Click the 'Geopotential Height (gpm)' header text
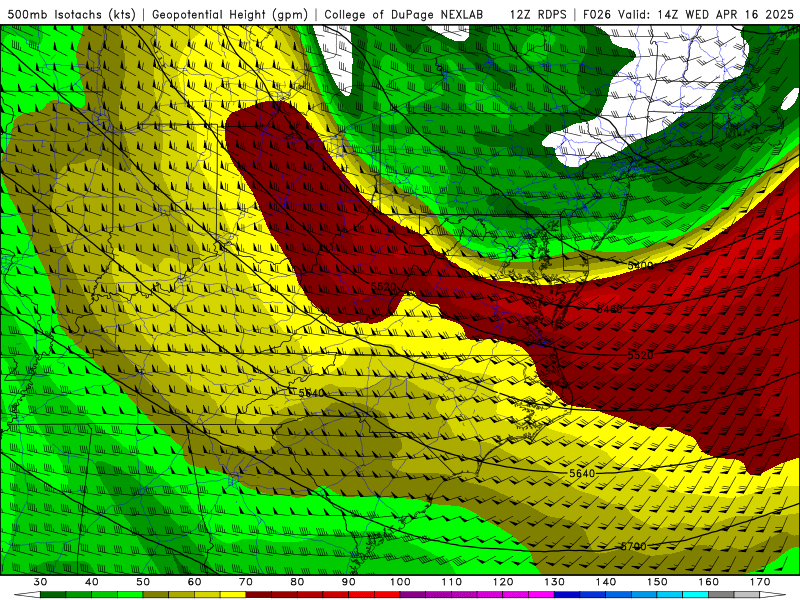 point(230,14)
